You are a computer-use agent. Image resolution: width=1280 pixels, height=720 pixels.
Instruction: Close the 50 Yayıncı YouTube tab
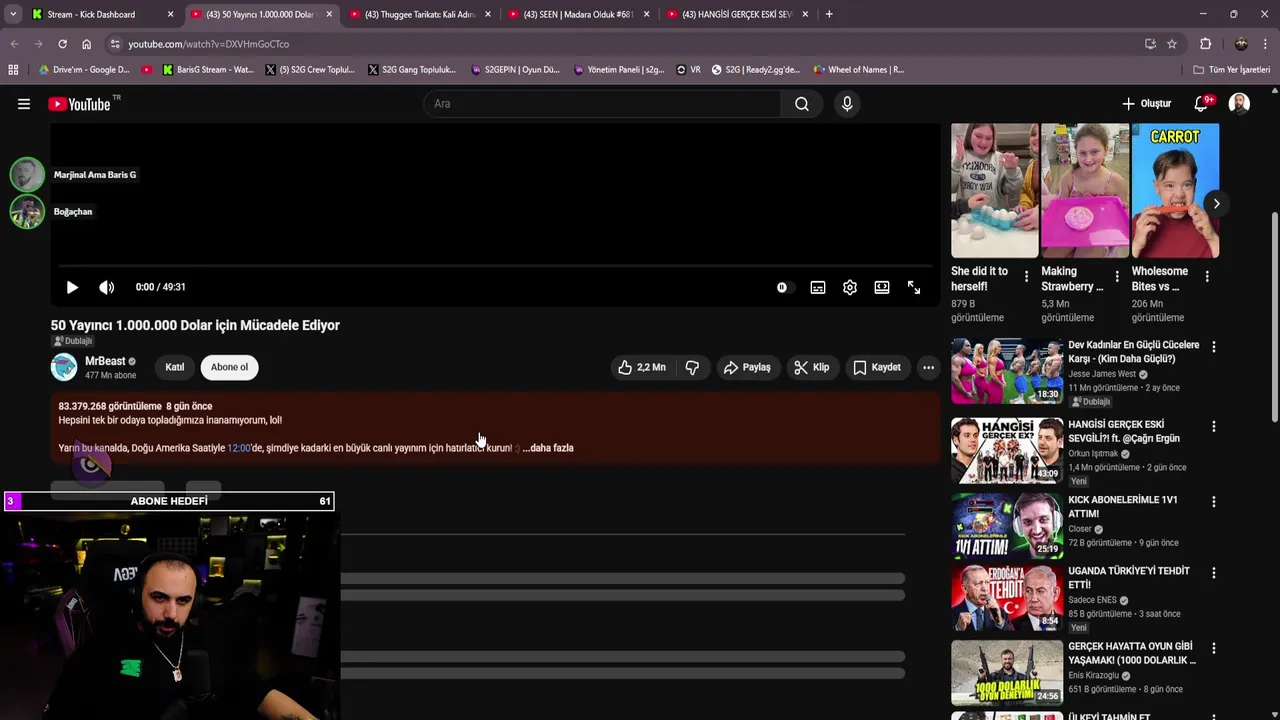click(329, 14)
